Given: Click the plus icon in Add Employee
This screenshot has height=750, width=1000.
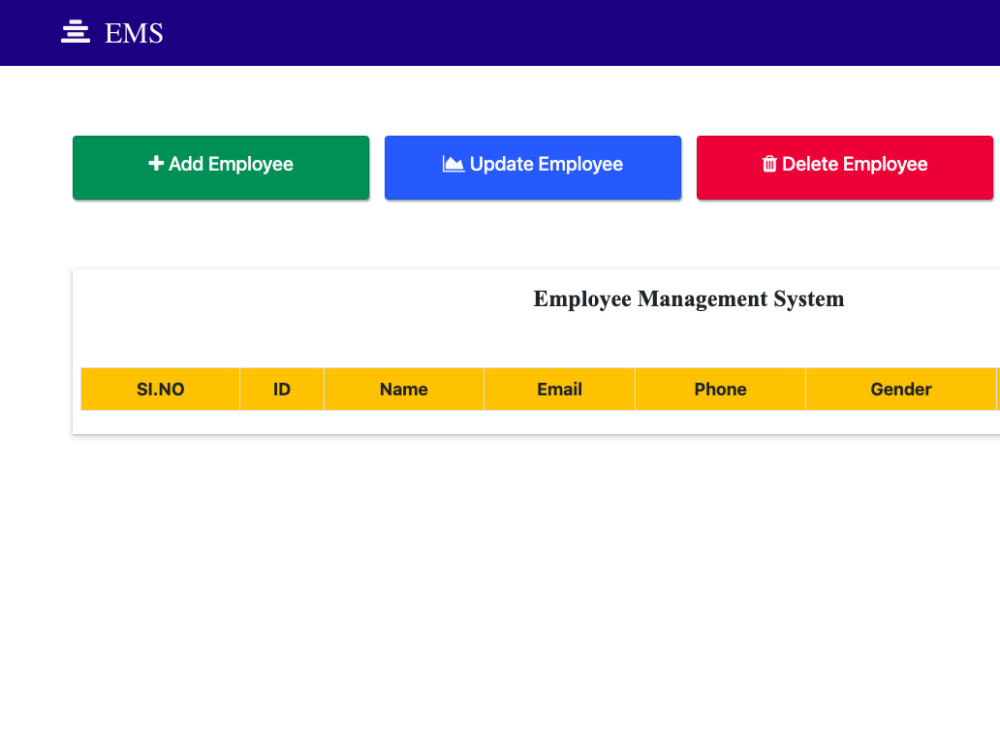Looking at the screenshot, I should click(x=156, y=163).
